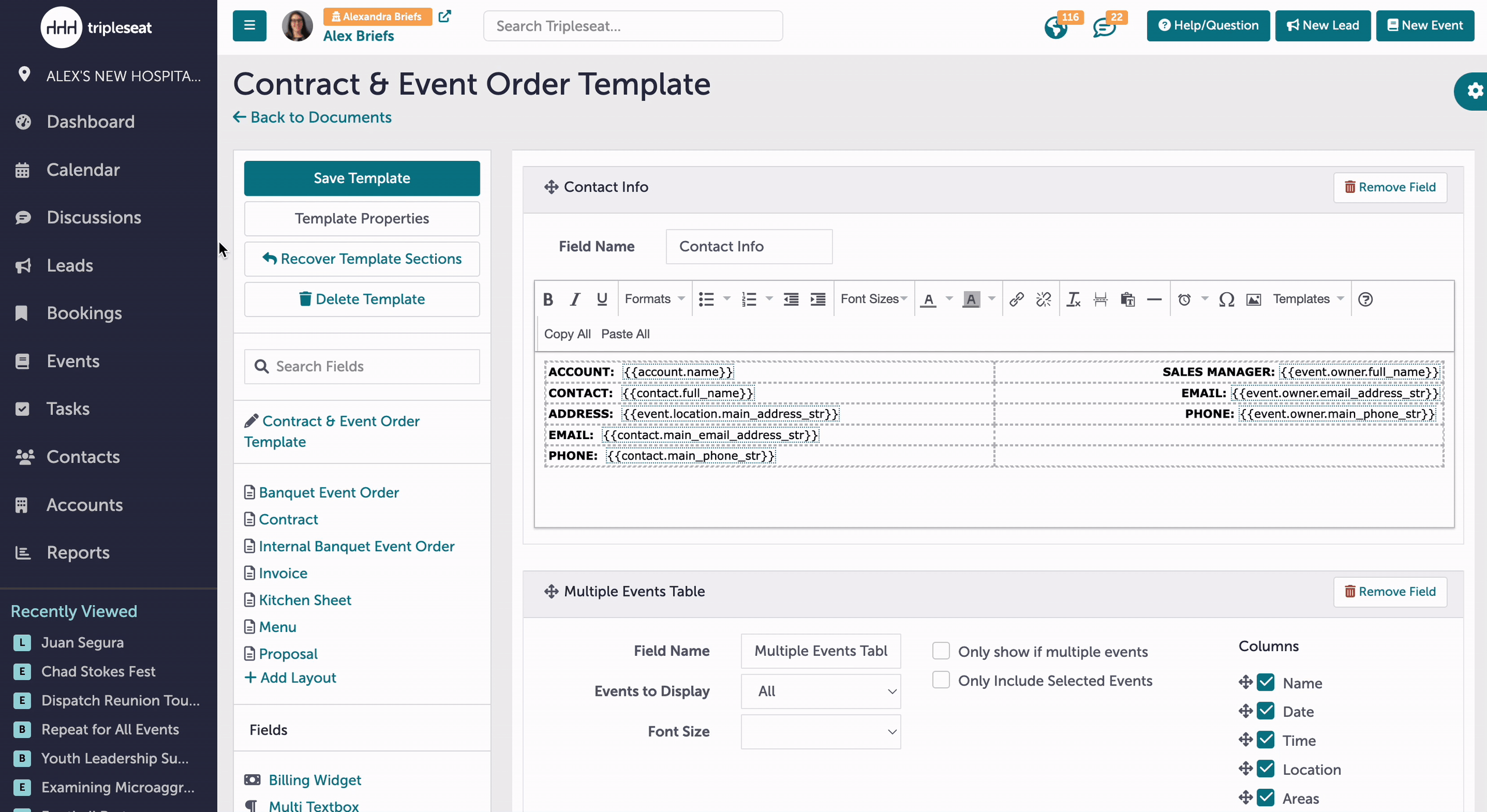Insert a bullet list

(706, 299)
